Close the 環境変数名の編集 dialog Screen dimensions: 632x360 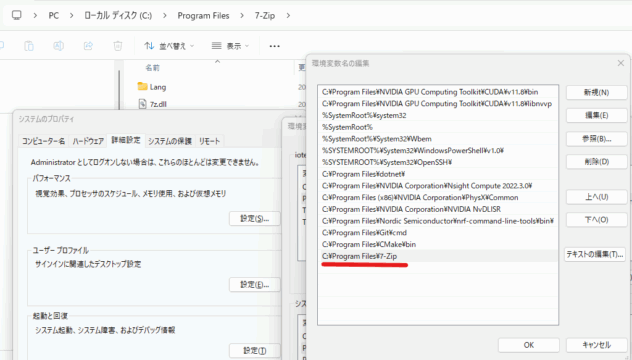click(621, 63)
